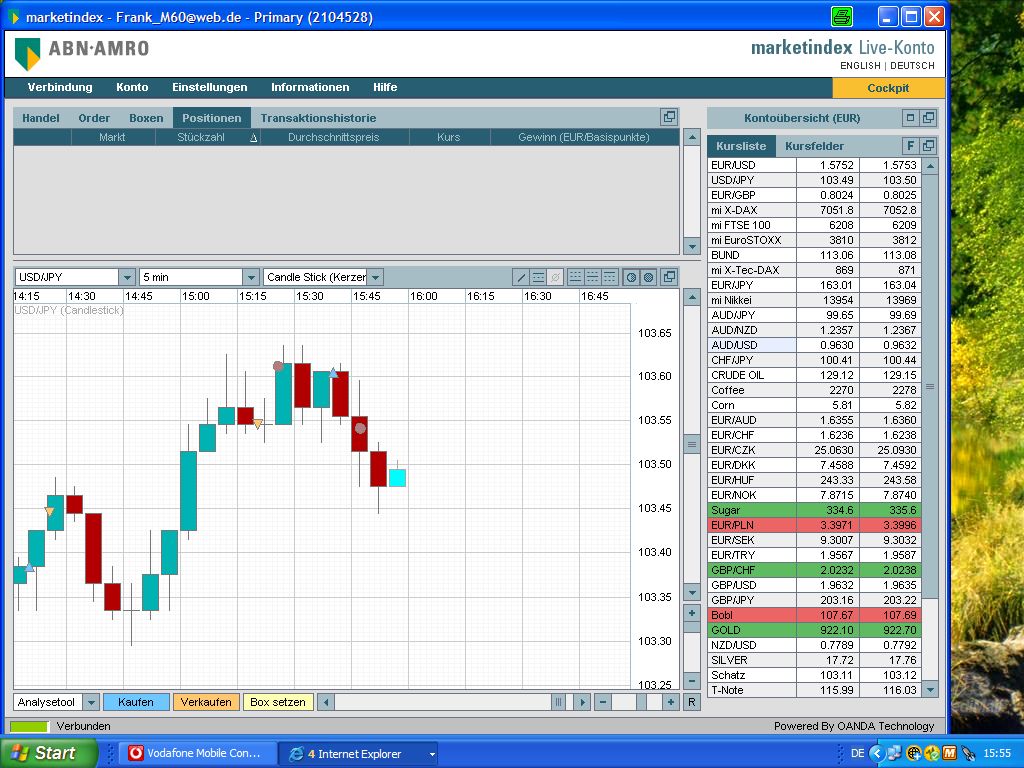Click the Kursliste scrollbar down arrow
Image resolution: width=1024 pixels, height=768 pixels.
tap(931, 689)
